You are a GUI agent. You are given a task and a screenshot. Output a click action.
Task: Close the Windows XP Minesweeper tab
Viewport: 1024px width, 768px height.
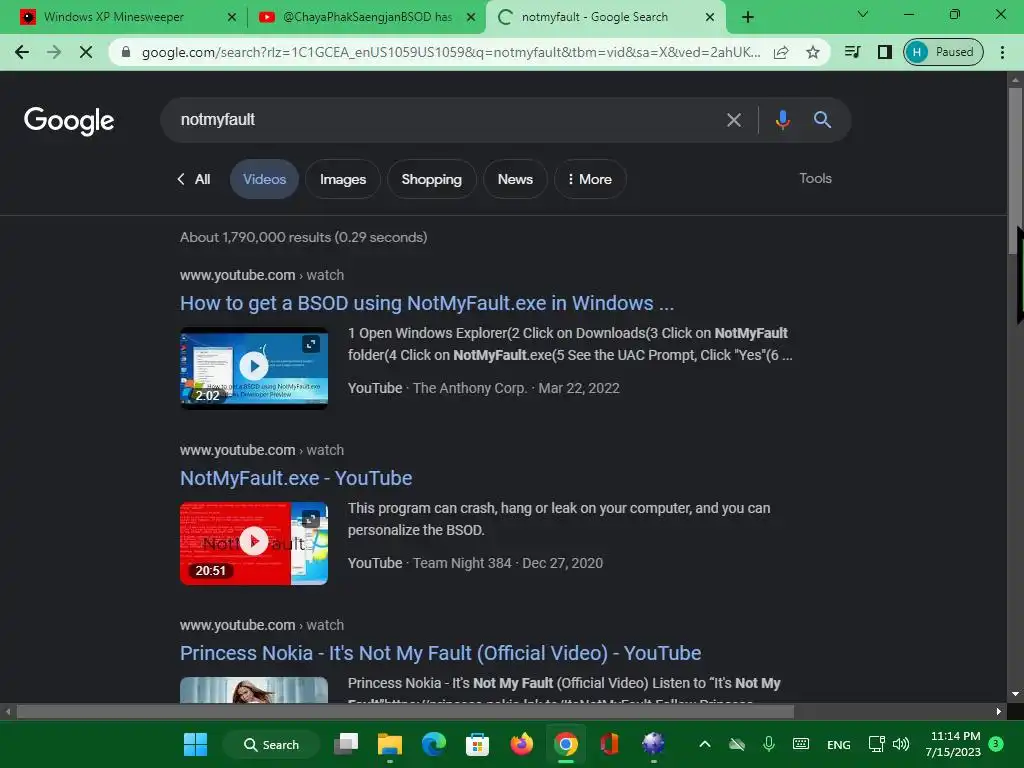232,18
